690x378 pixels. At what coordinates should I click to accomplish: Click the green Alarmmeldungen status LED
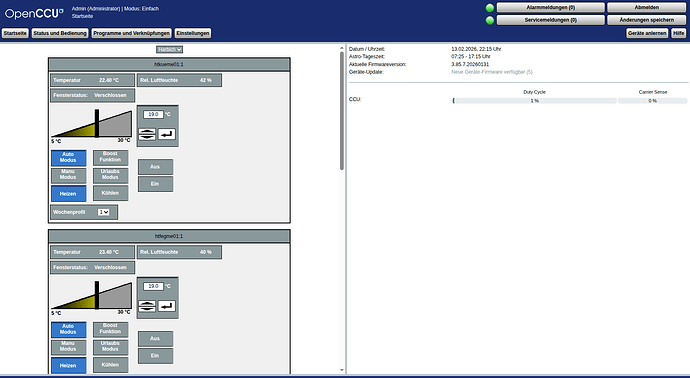(490, 8)
